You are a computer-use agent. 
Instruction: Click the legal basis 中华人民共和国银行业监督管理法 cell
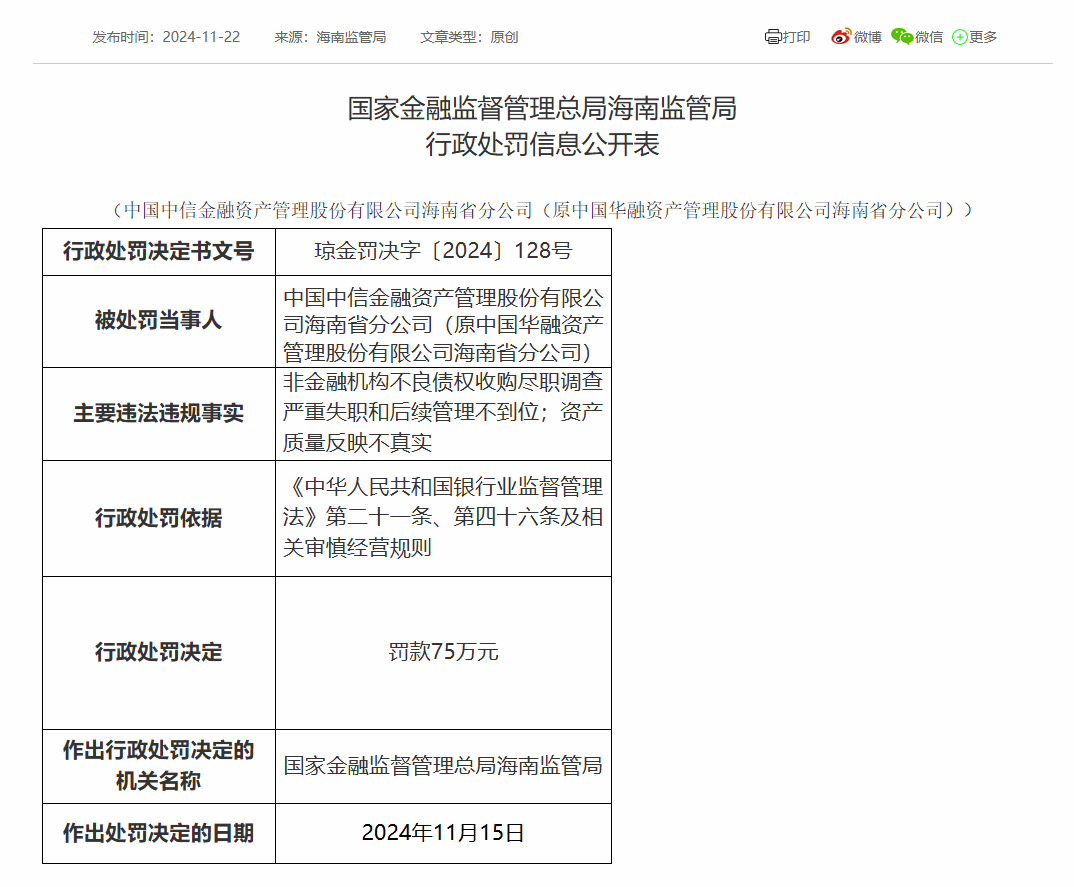pos(443,518)
